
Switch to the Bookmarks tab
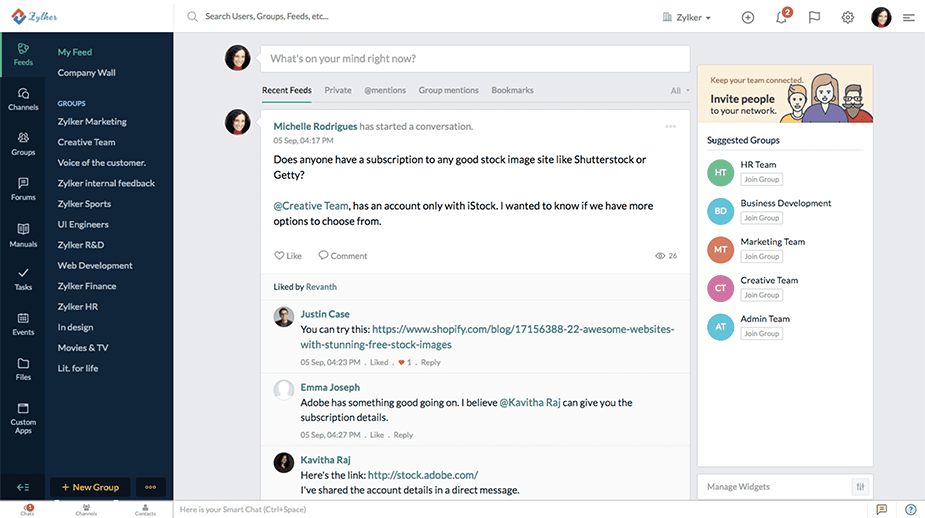tap(512, 90)
